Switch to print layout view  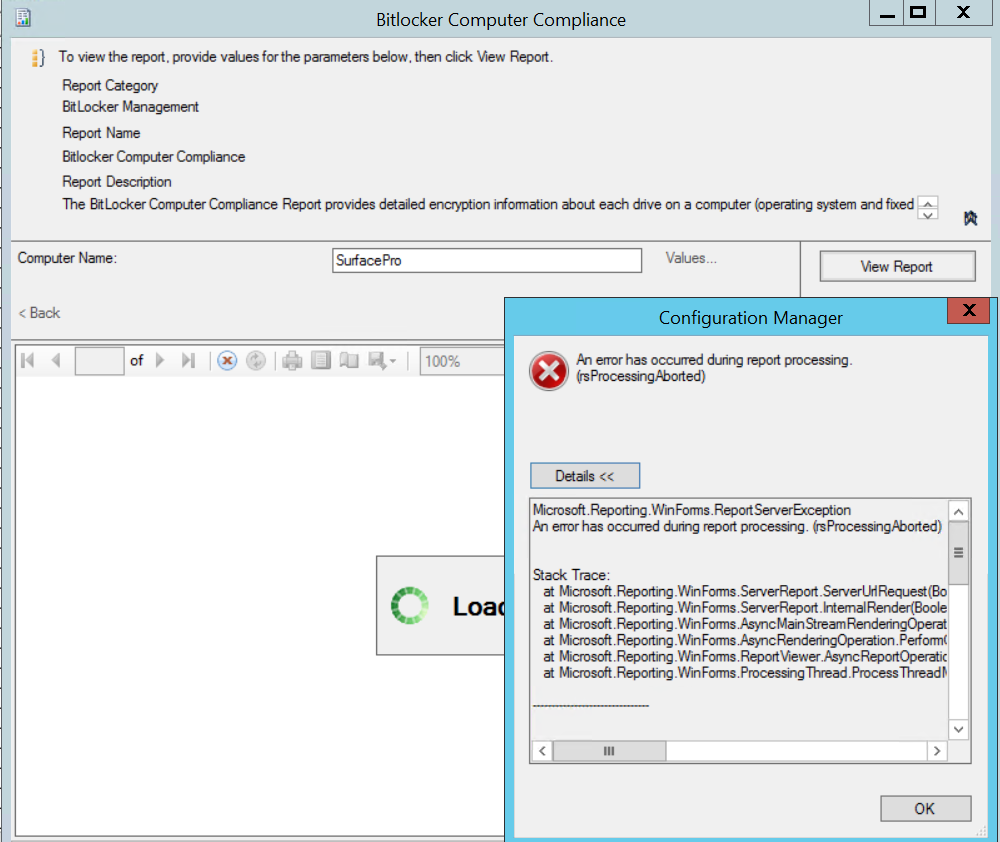click(321, 360)
